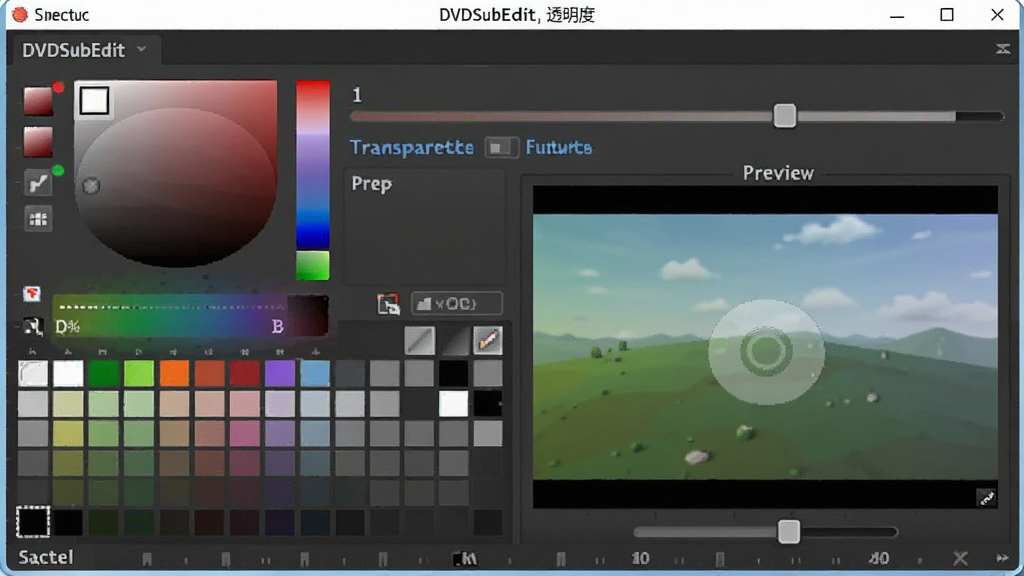Image resolution: width=1024 pixels, height=576 pixels.
Task: Select the white square in the color field
Action: tap(95, 101)
